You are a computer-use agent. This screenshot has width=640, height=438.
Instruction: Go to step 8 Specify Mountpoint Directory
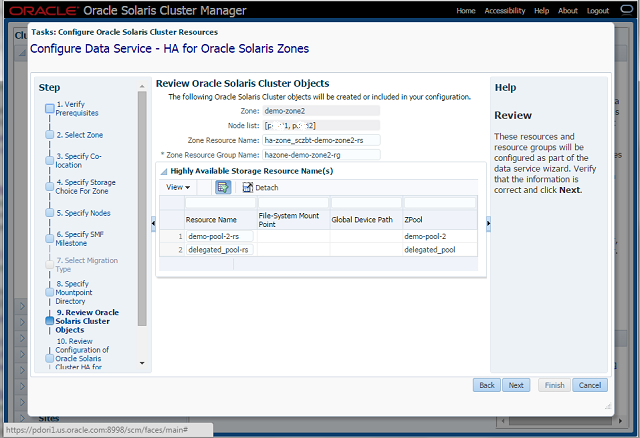[74, 292]
